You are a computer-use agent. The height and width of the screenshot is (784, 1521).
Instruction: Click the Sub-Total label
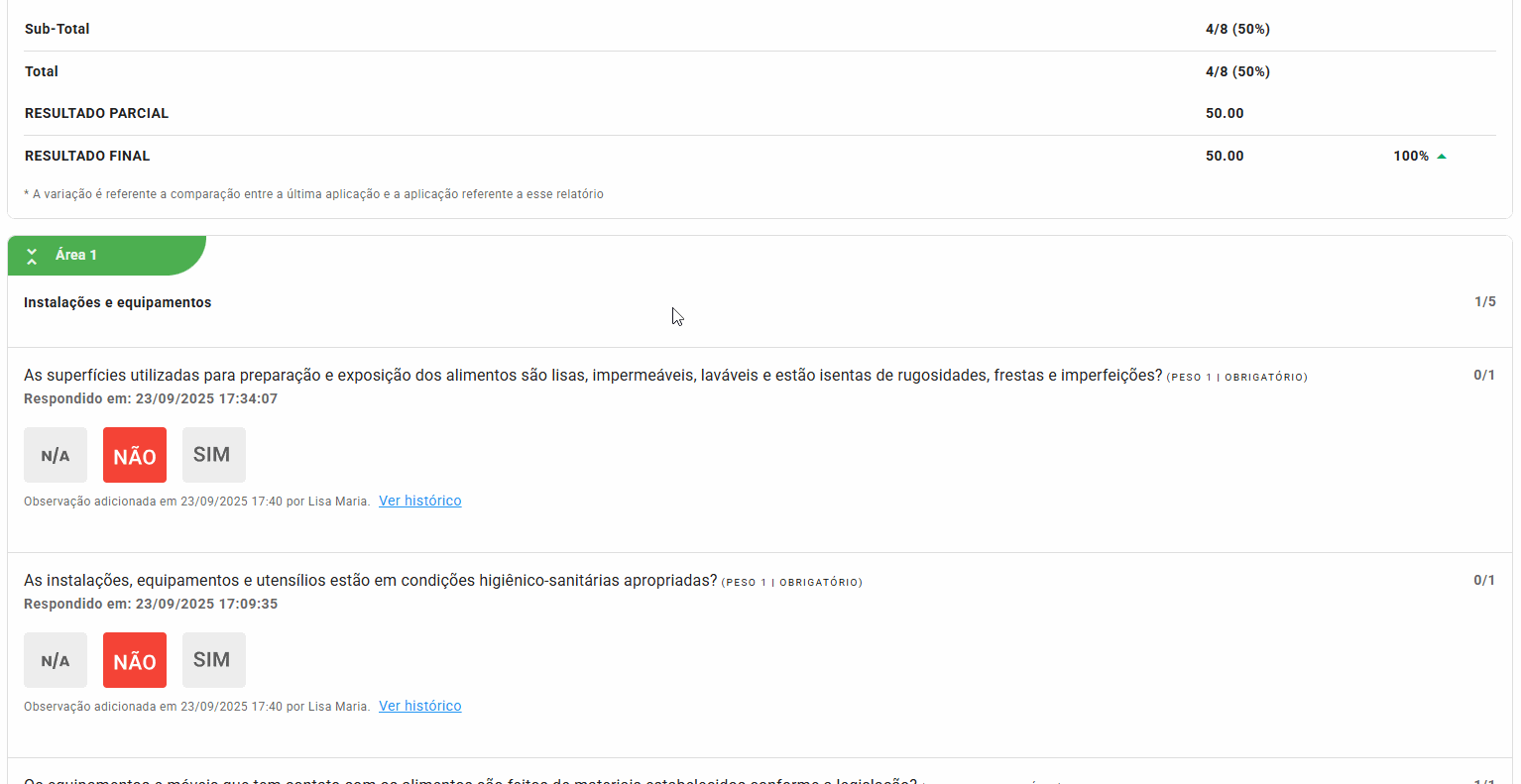coord(58,29)
